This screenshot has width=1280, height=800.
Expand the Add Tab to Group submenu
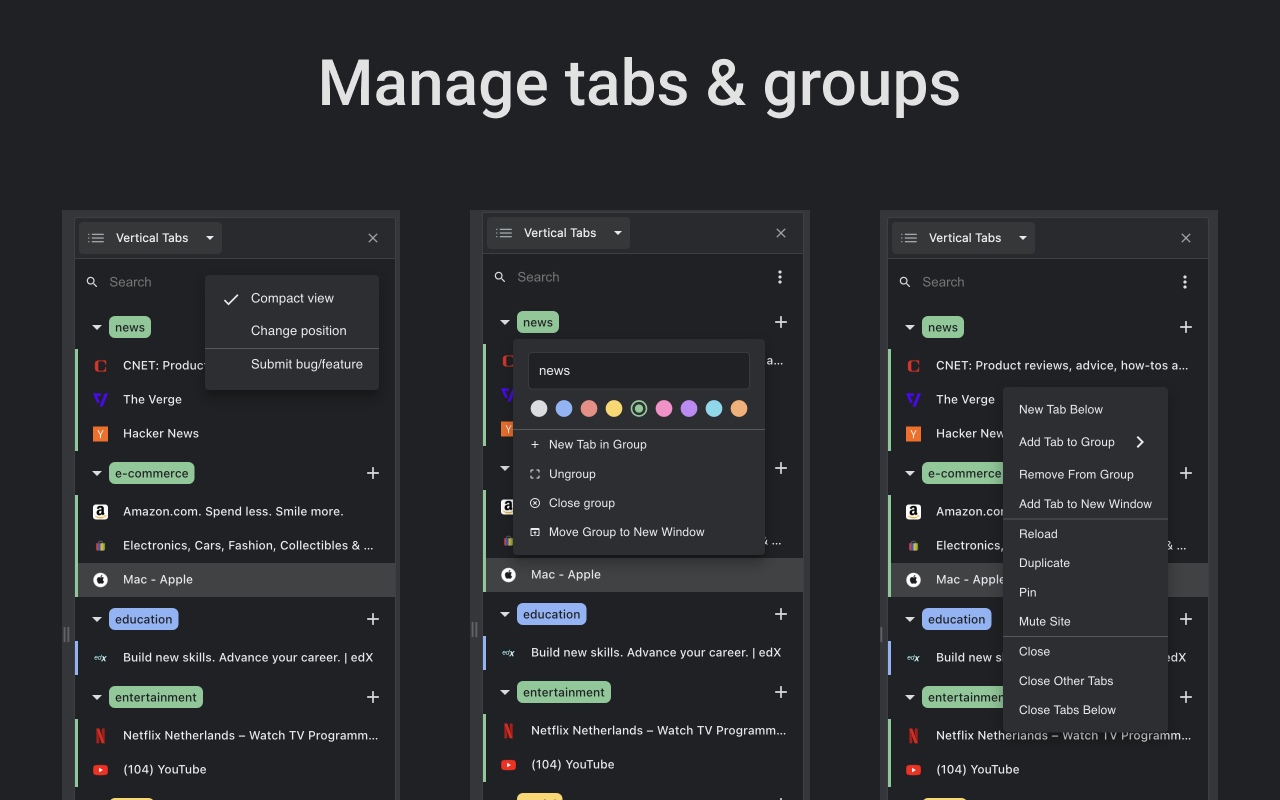coord(1066,441)
